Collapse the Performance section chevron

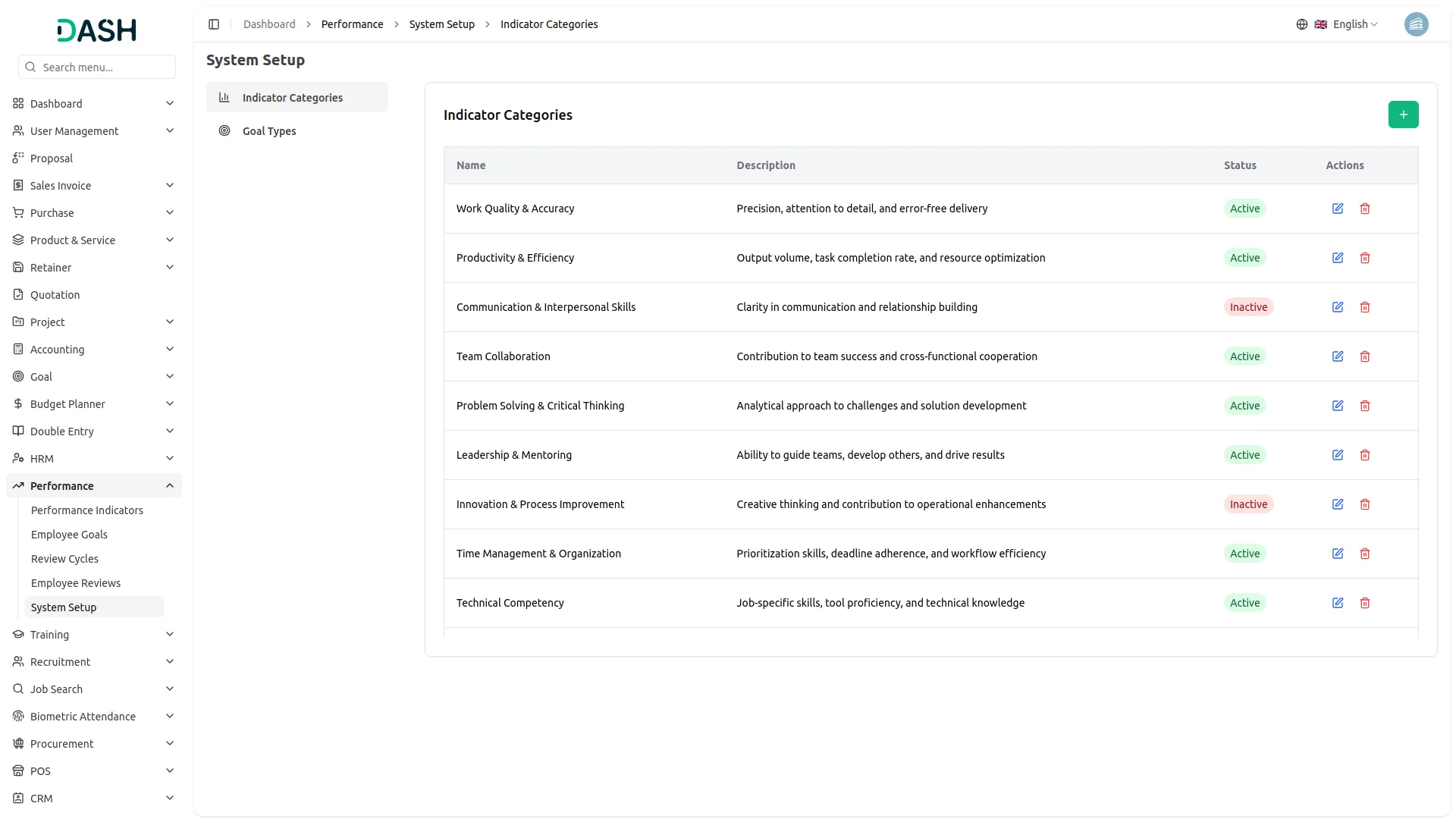170,485
